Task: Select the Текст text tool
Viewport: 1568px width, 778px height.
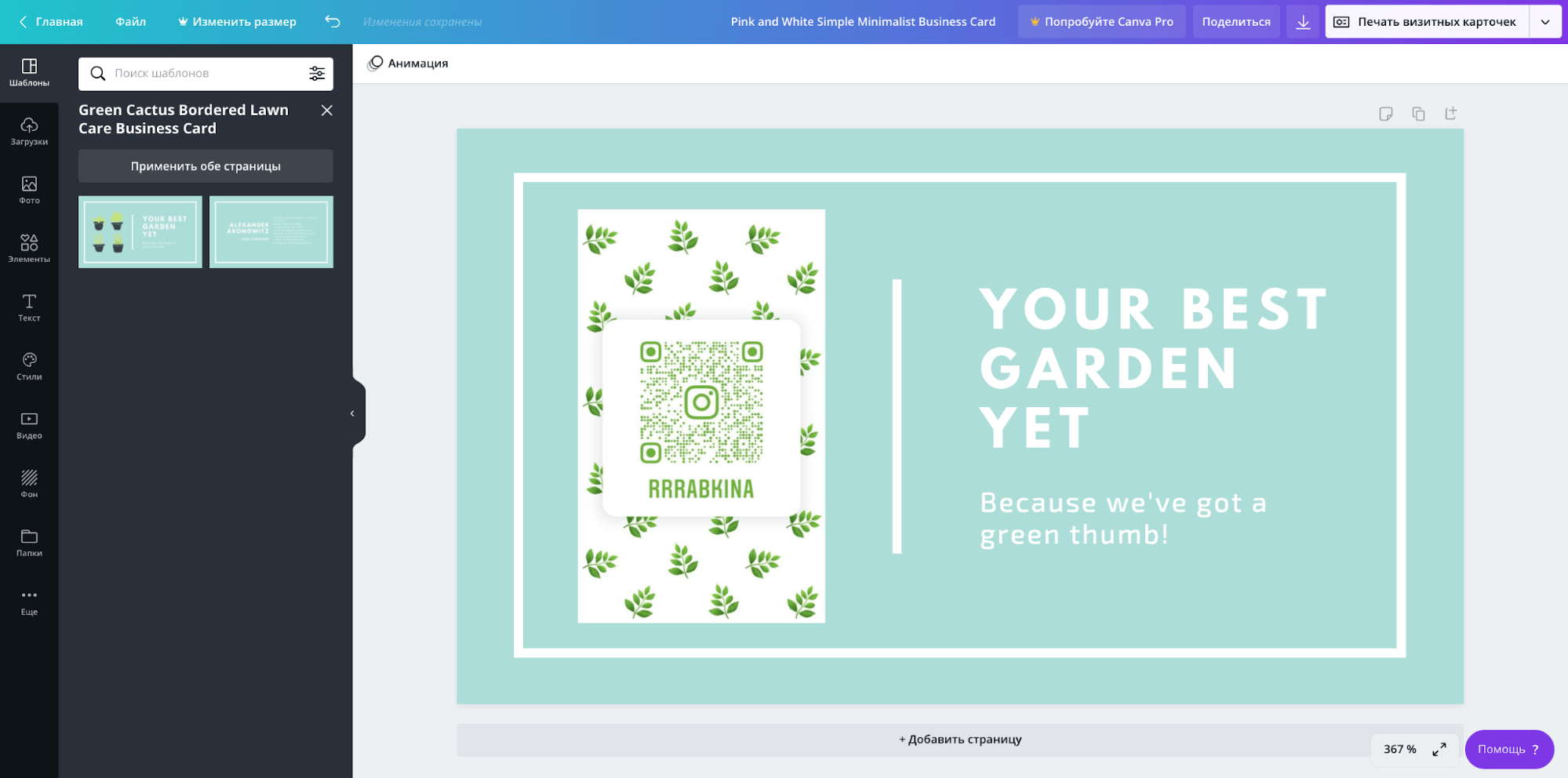Action: point(29,307)
